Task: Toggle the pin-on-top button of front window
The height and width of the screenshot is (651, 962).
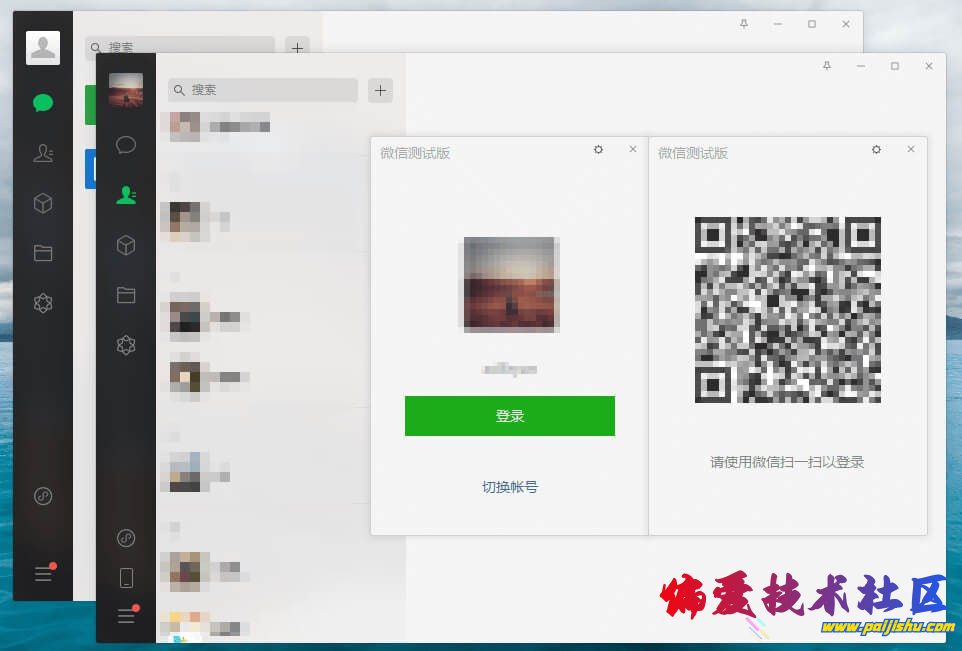Action: coord(826,66)
